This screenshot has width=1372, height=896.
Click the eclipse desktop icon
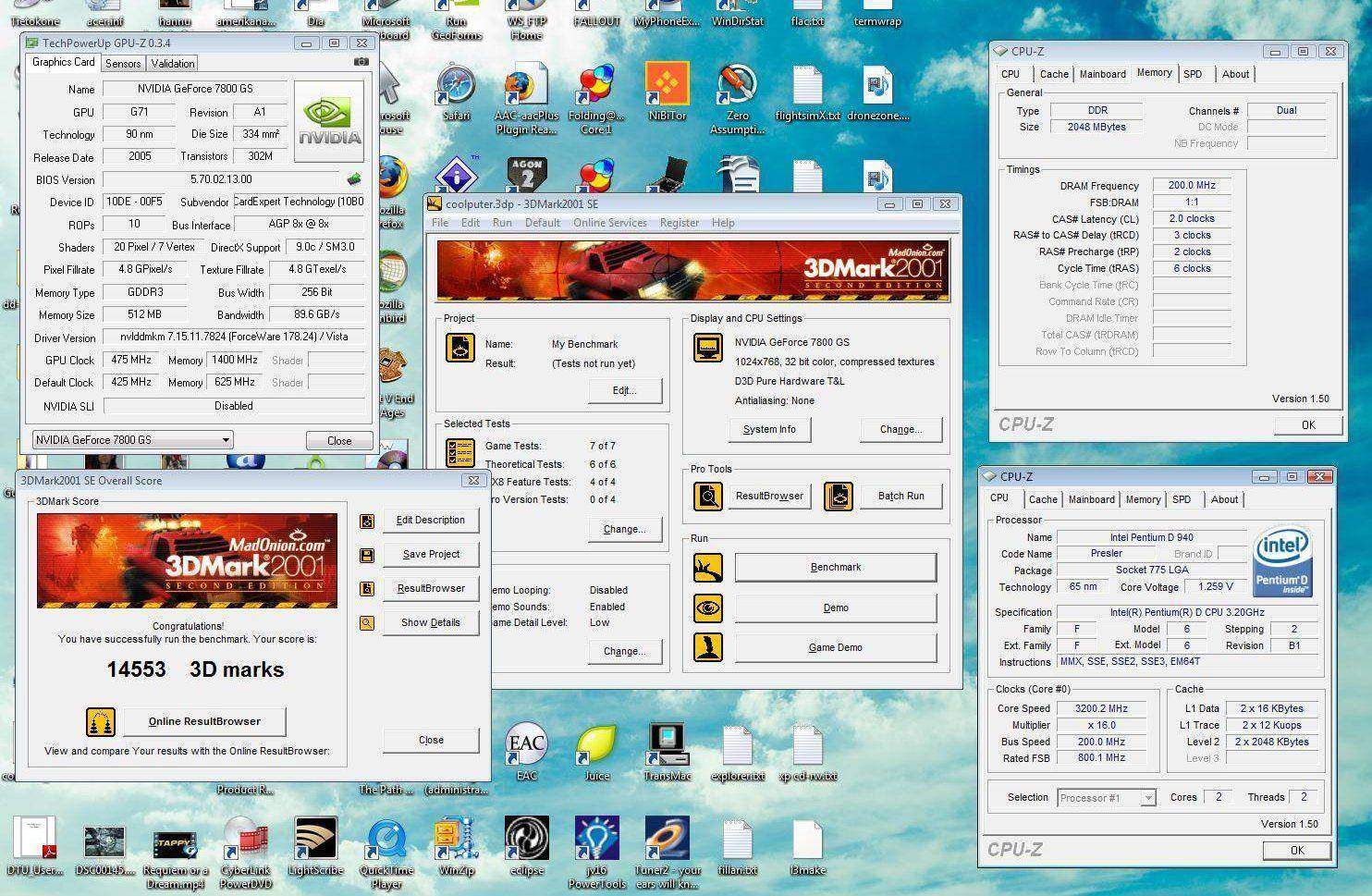click(x=526, y=845)
